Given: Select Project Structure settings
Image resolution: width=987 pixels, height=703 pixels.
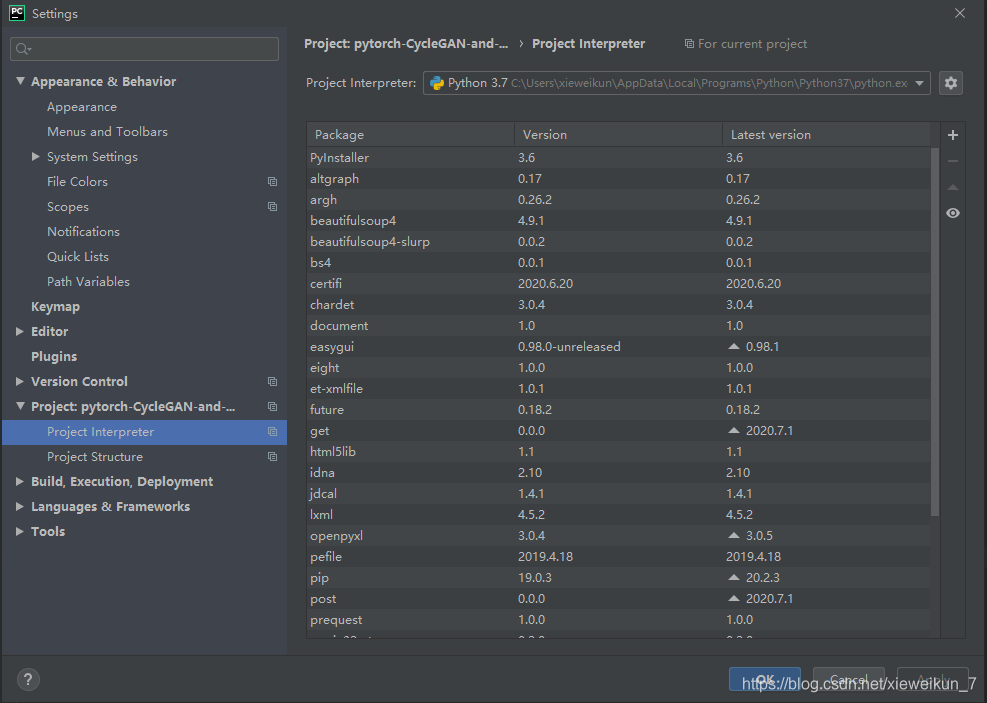Looking at the screenshot, I should (x=95, y=456).
